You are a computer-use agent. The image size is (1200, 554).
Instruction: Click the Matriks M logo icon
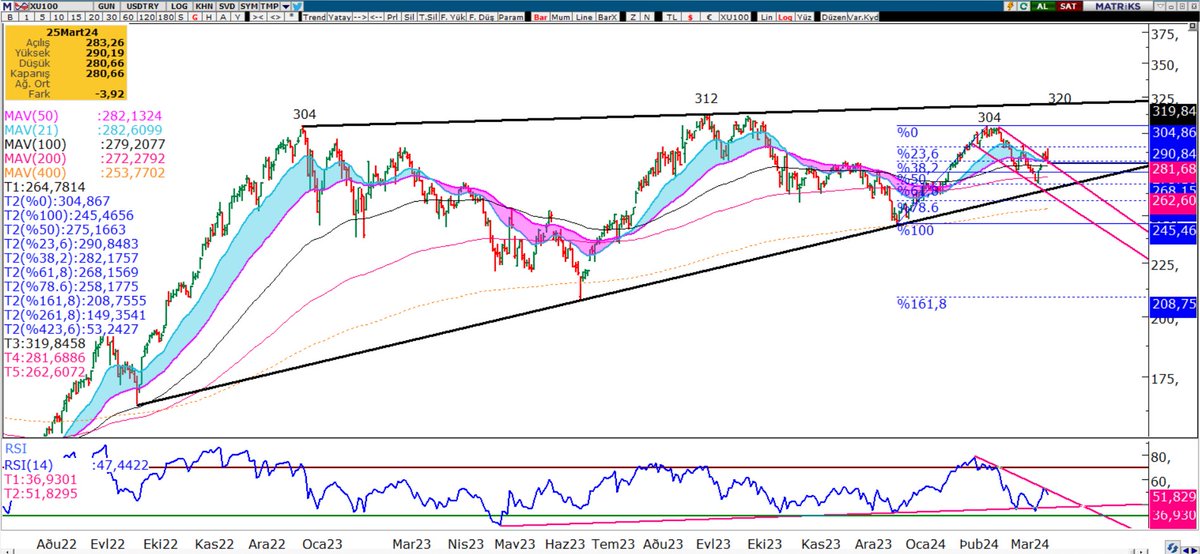tap(7, 6)
